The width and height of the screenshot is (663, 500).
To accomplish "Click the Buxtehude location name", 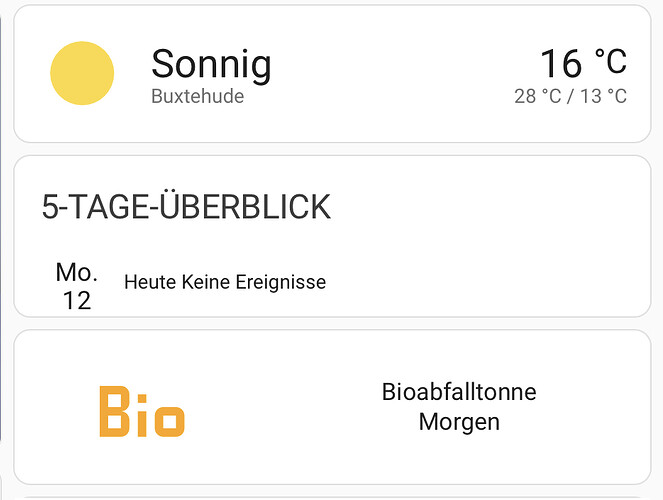I will coord(197,97).
